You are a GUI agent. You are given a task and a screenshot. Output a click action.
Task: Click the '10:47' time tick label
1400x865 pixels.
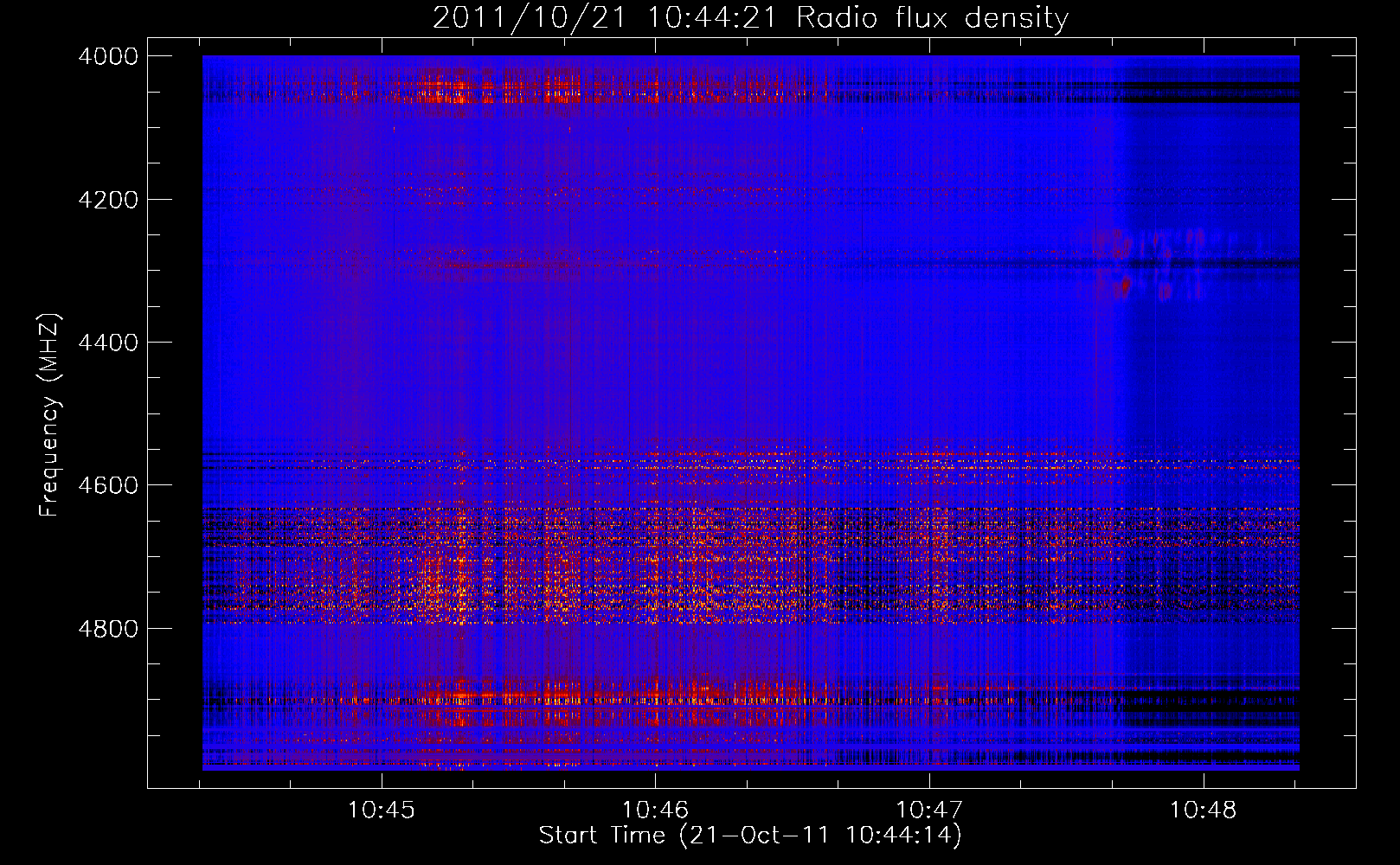pyautogui.click(x=929, y=811)
